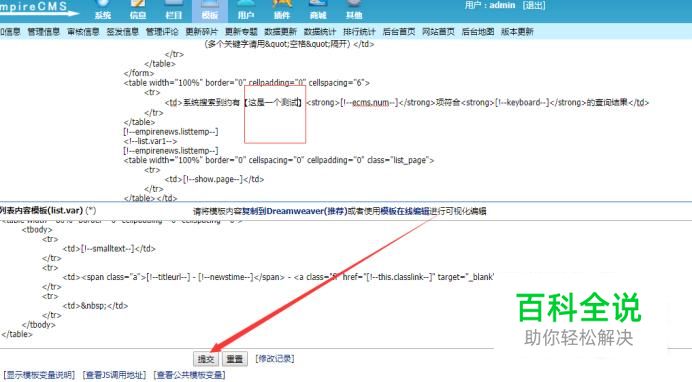The height and width of the screenshot is (382, 692).
Task: Open the 系统 section in top navigation
Action: pyautogui.click(x=102, y=11)
